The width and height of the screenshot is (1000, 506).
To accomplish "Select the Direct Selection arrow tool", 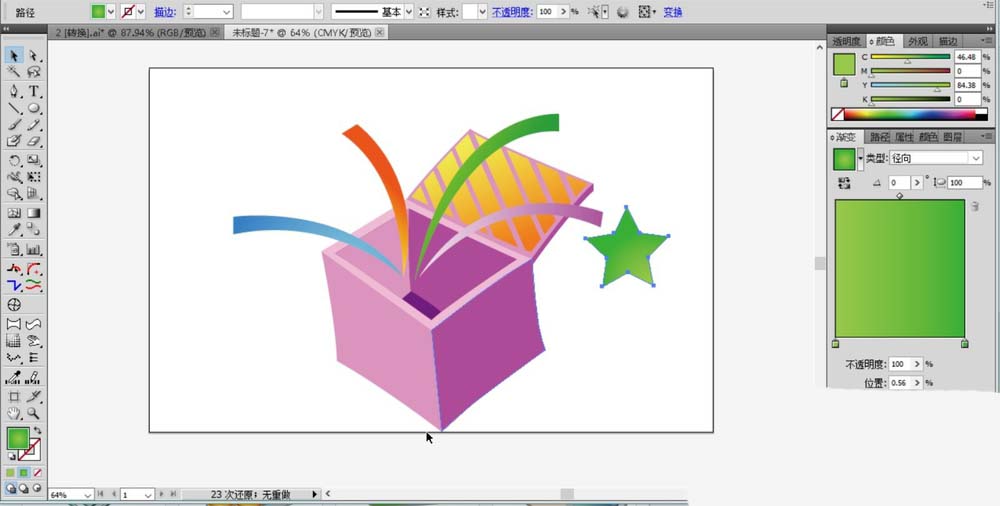I will [34, 56].
